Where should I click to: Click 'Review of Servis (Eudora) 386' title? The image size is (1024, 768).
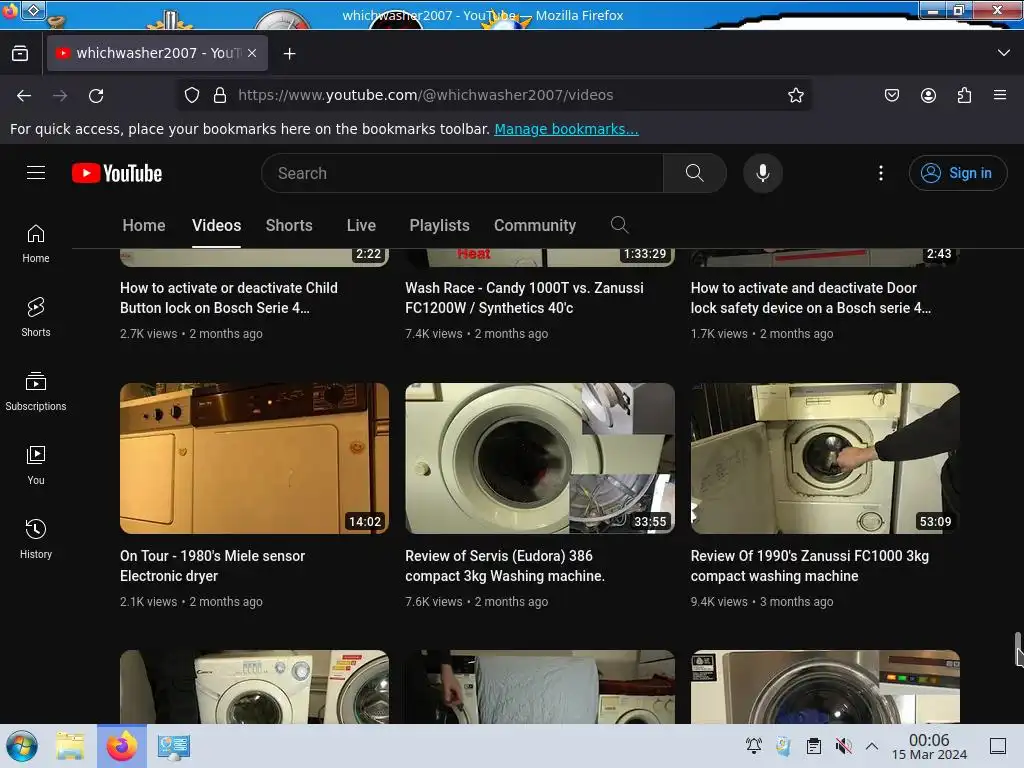pos(505,566)
